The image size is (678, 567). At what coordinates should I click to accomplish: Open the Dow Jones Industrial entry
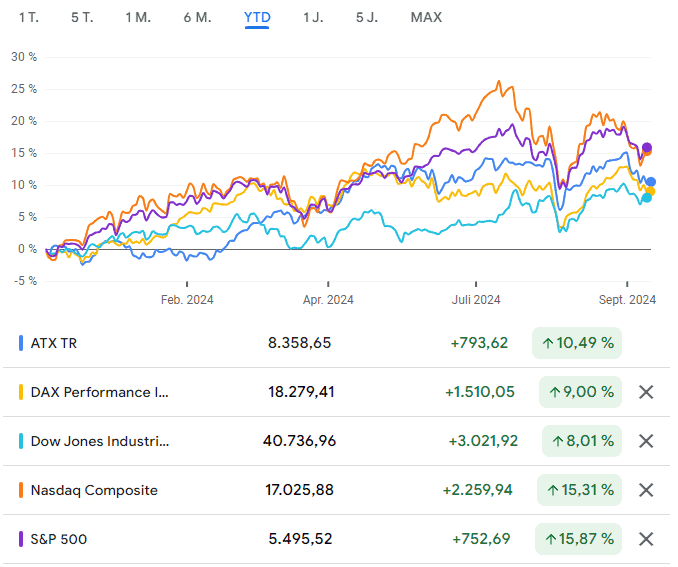pos(100,441)
